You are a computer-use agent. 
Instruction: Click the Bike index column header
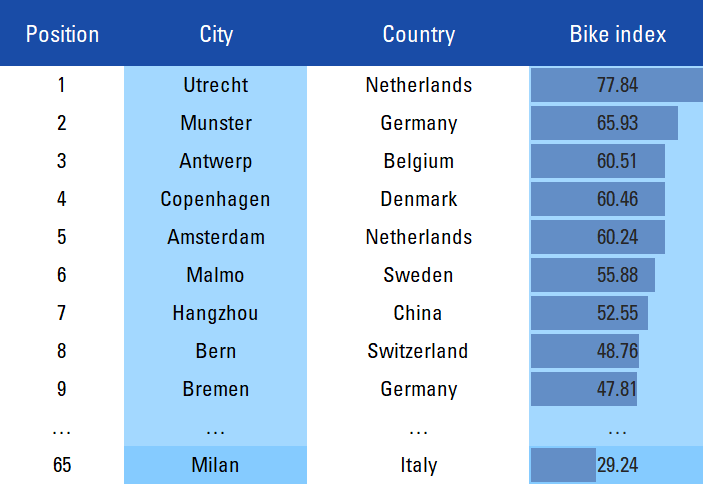click(618, 34)
